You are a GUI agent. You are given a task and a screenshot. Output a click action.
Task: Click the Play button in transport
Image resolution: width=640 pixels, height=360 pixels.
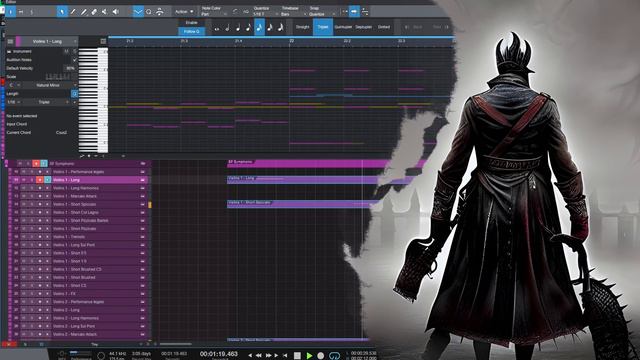(309, 356)
